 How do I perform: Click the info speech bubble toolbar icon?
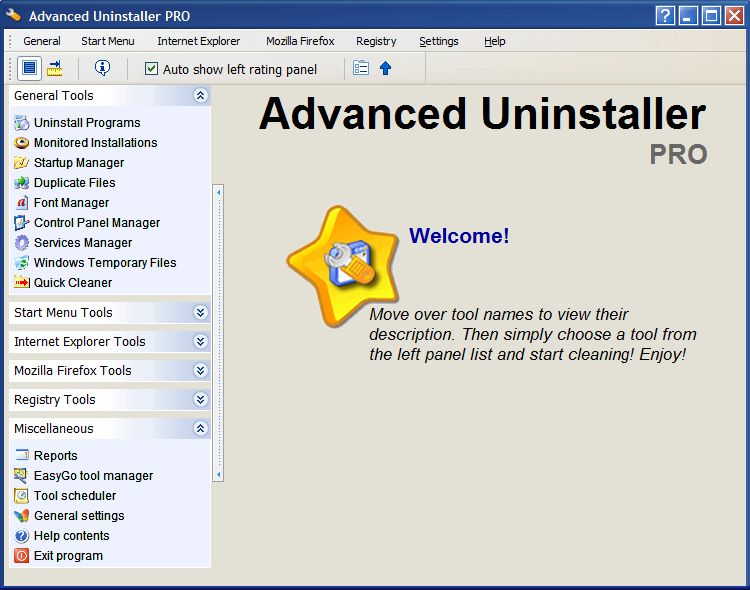click(102, 68)
